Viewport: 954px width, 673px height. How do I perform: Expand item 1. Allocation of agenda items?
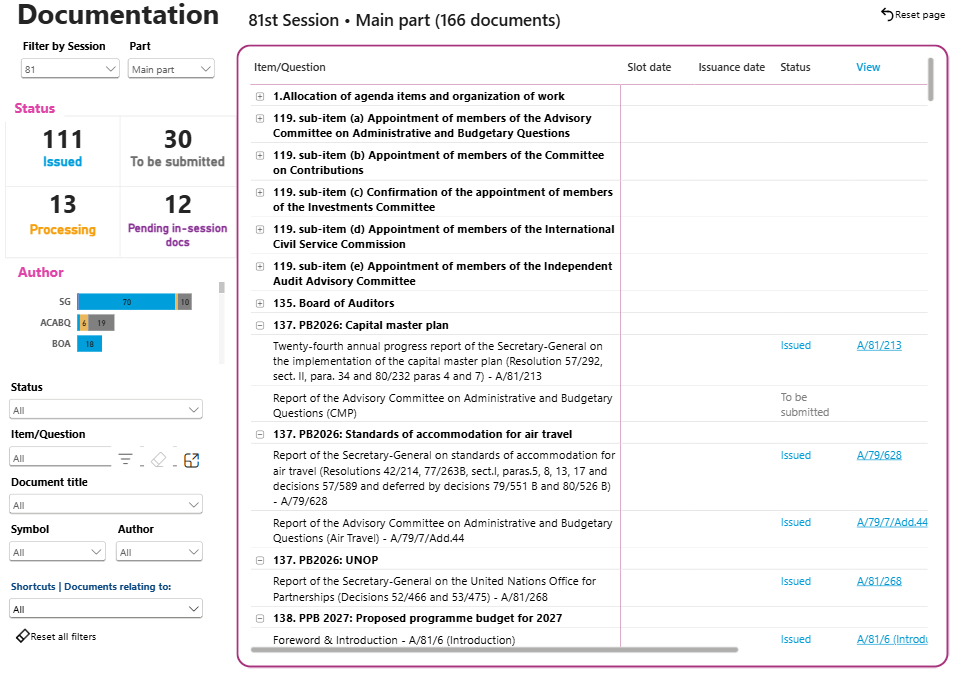pos(260,97)
